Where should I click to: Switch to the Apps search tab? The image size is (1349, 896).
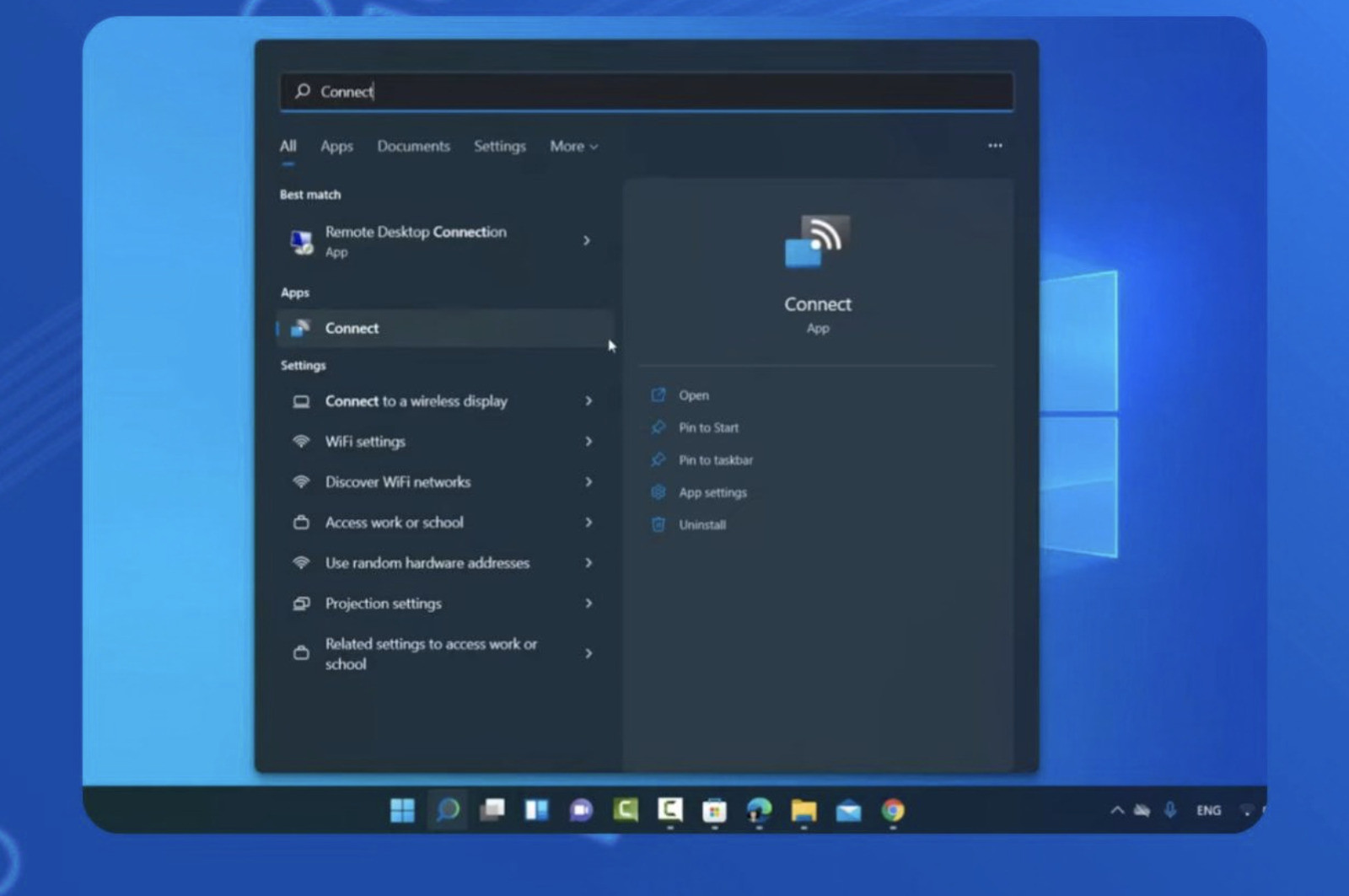pyautogui.click(x=336, y=147)
